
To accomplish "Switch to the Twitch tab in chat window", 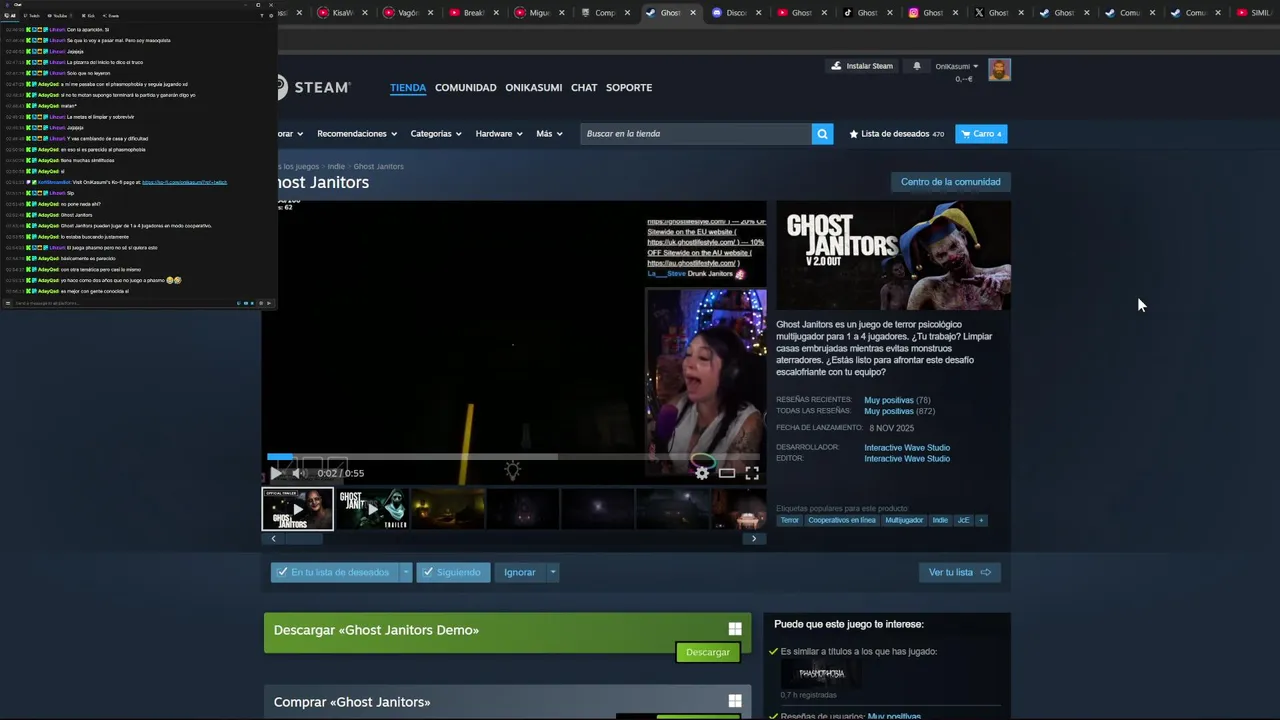I will 32,15.
